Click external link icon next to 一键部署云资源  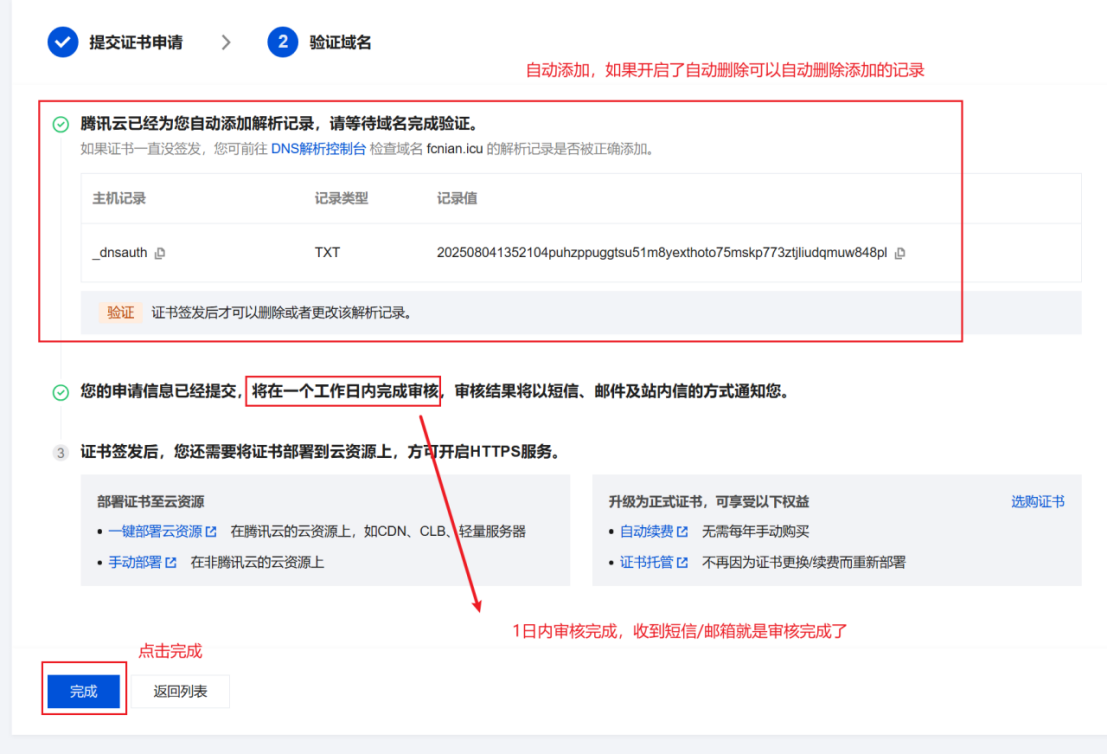(x=211, y=531)
